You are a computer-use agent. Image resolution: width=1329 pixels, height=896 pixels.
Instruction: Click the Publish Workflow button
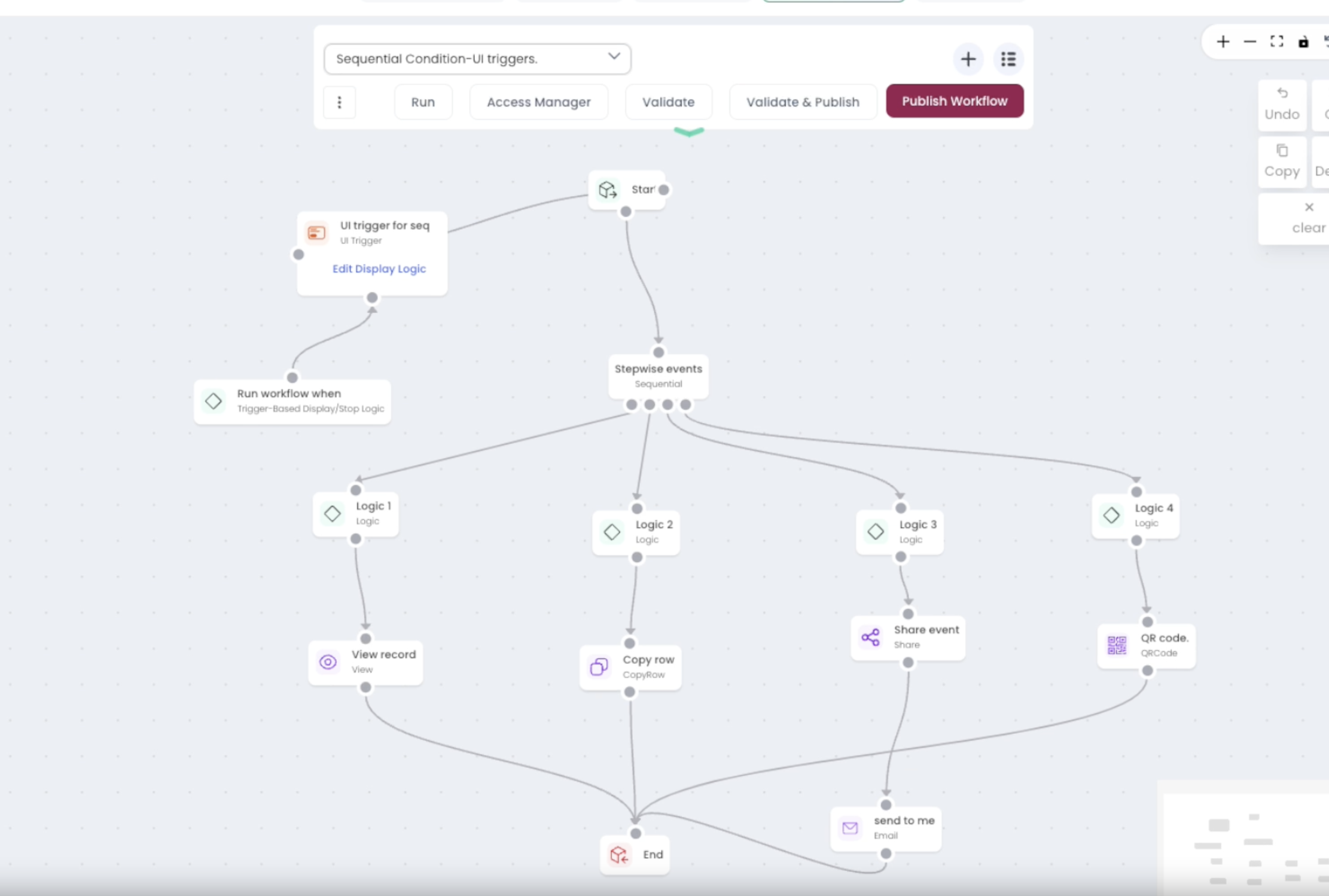click(955, 101)
